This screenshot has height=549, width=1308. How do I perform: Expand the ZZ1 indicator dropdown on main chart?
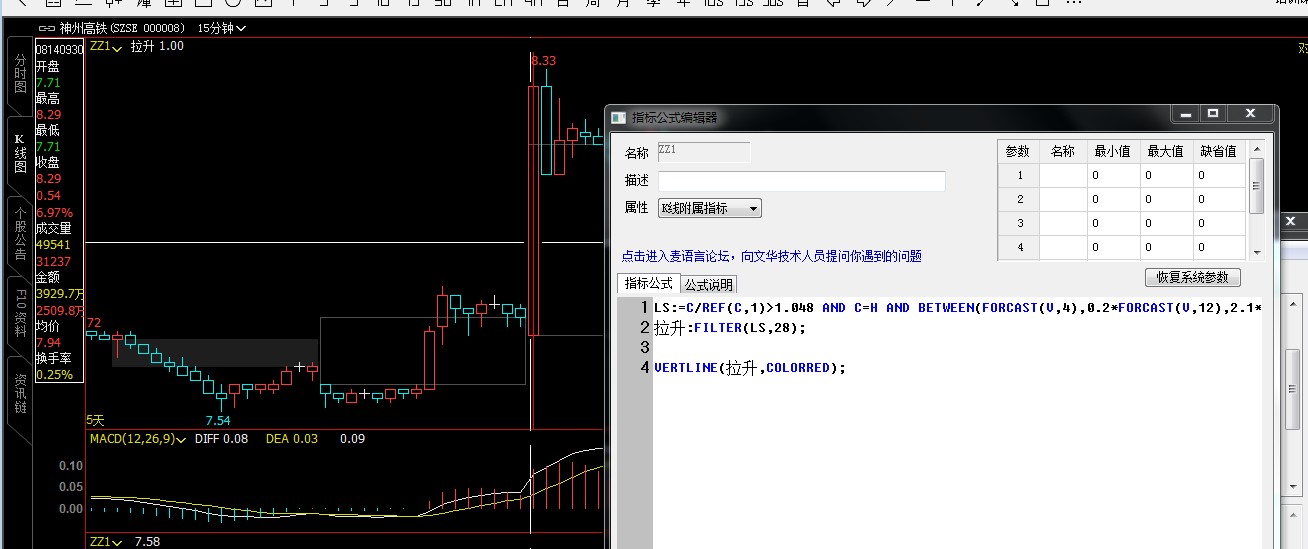coord(105,46)
